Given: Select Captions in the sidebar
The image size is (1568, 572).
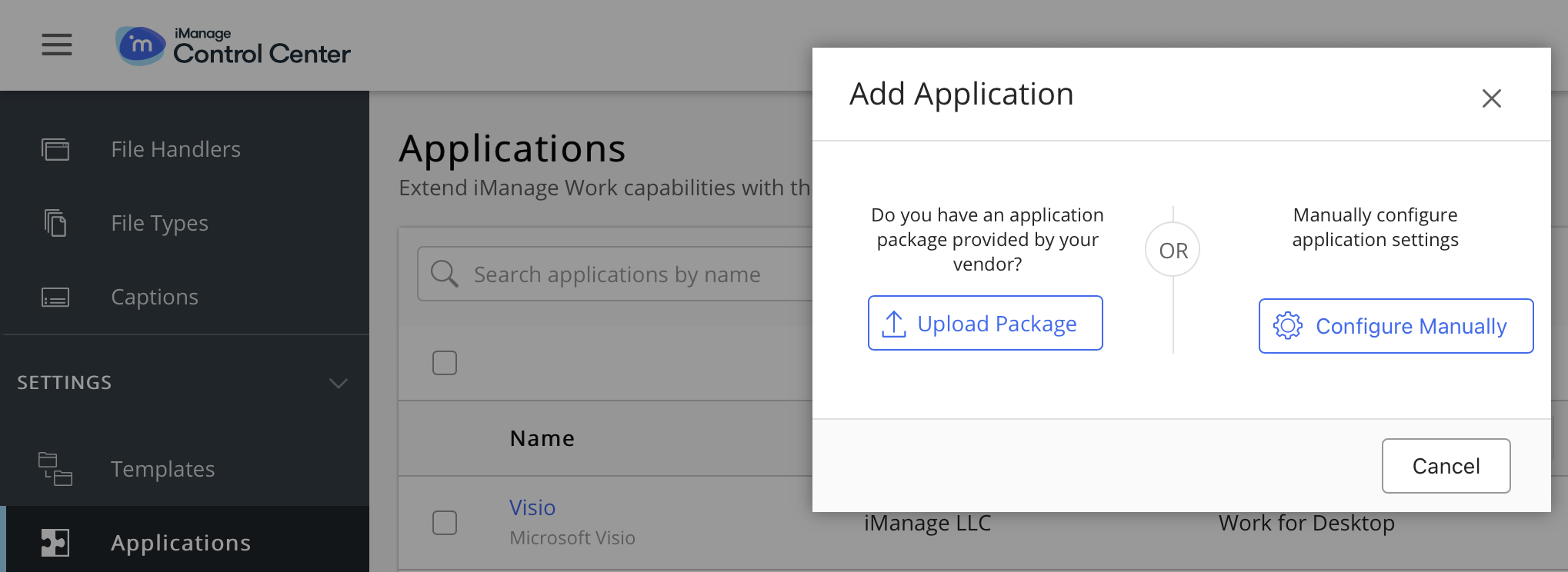Looking at the screenshot, I should click(155, 297).
